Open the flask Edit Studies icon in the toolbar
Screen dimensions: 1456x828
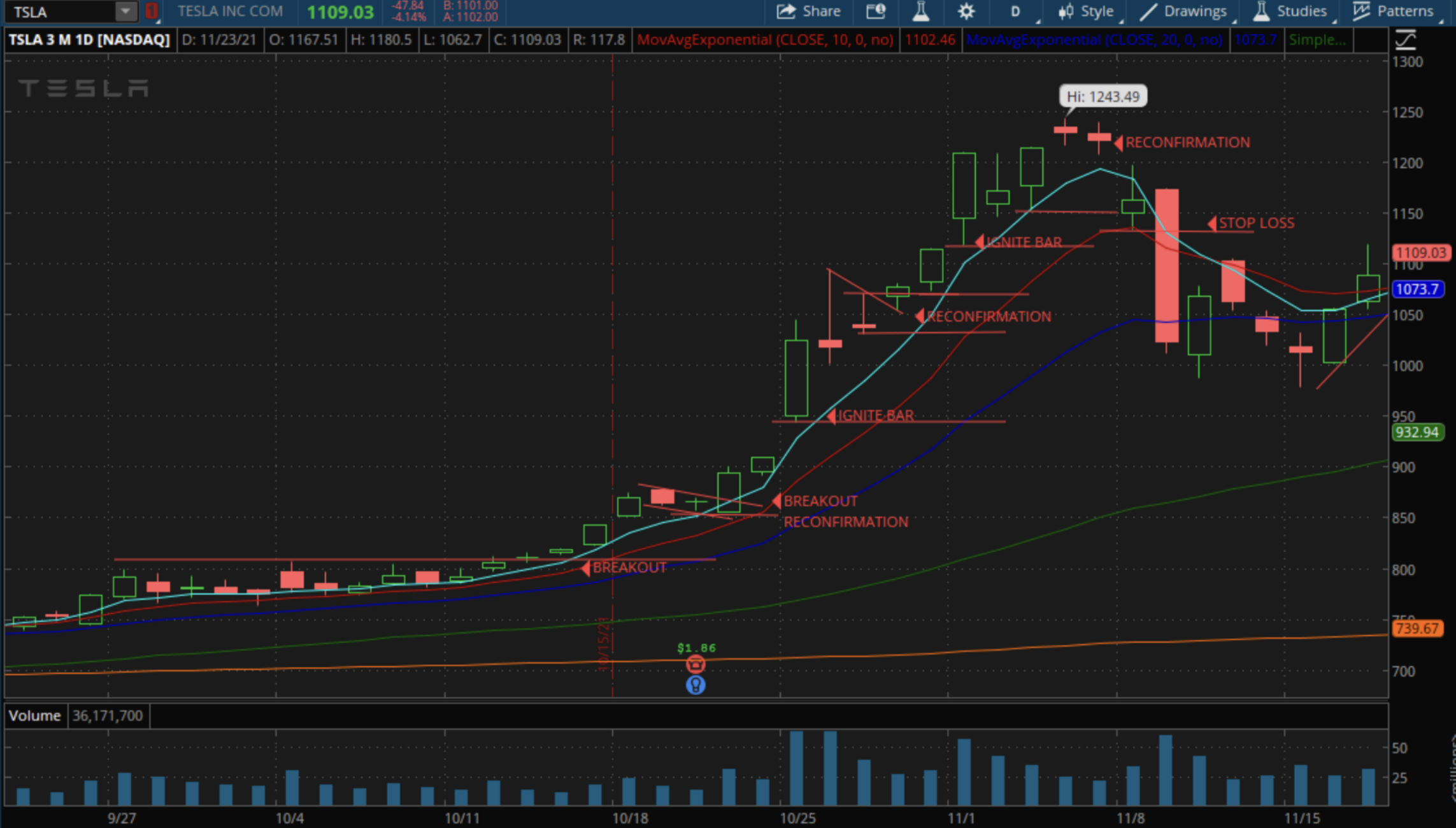click(x=921, y=11)
